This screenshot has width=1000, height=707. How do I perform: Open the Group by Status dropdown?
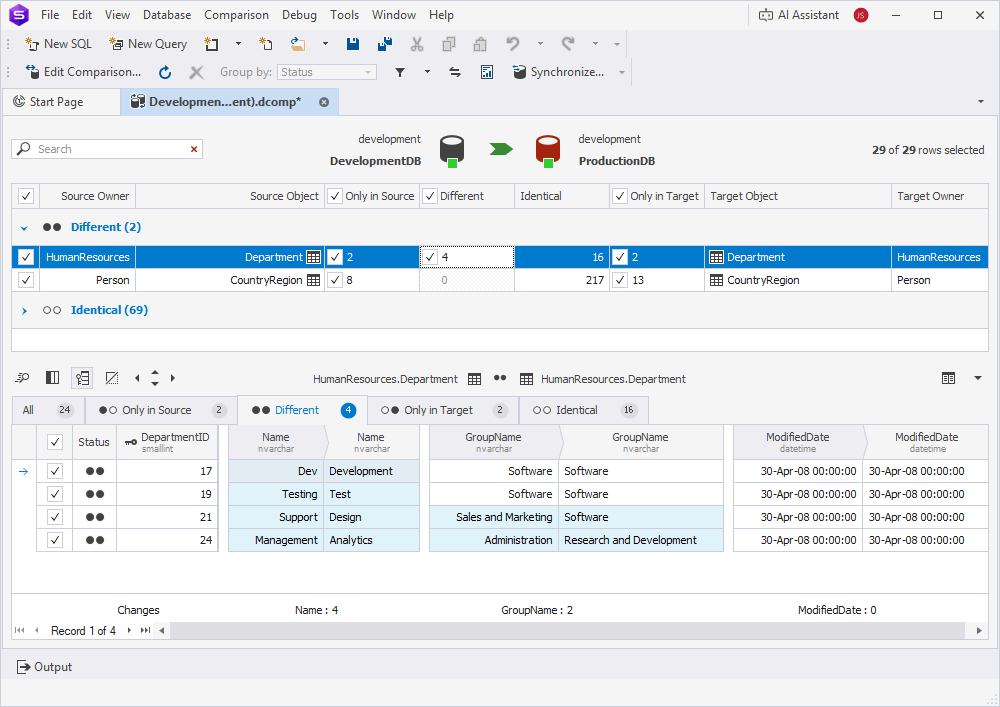click(369, 71)
